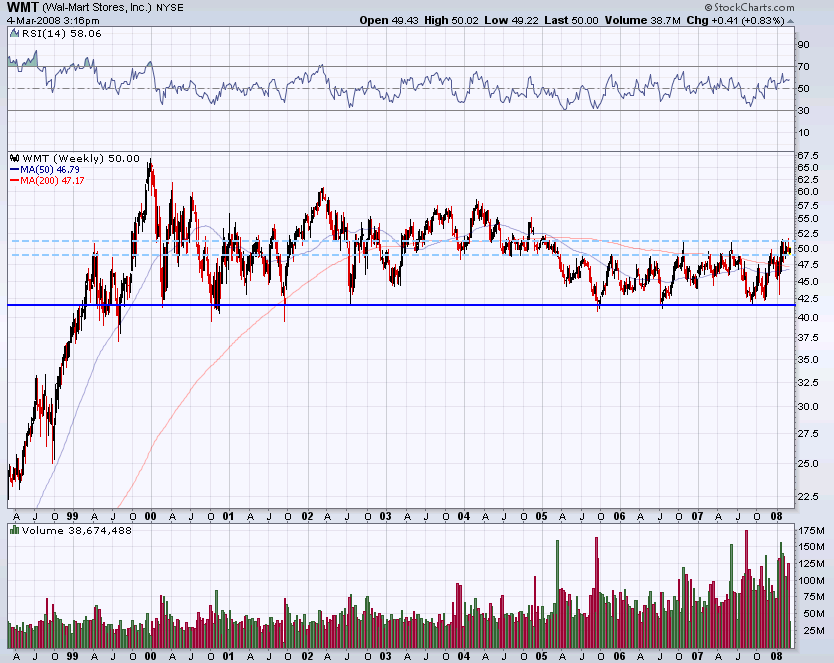Click the 175M volume axis label
This screenshot has height=663, width=834.
pos(811,531)
